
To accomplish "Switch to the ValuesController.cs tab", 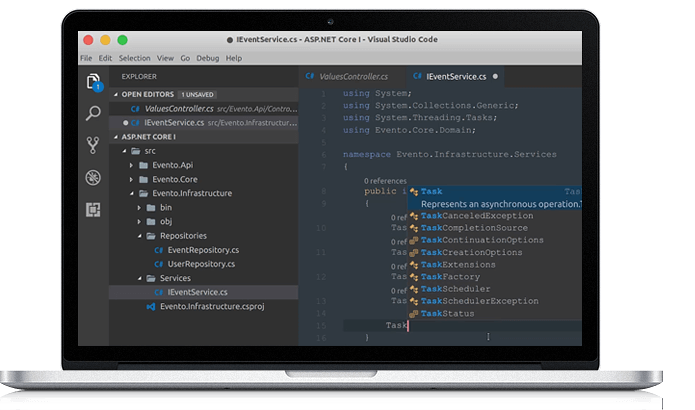I will point(348,76).
